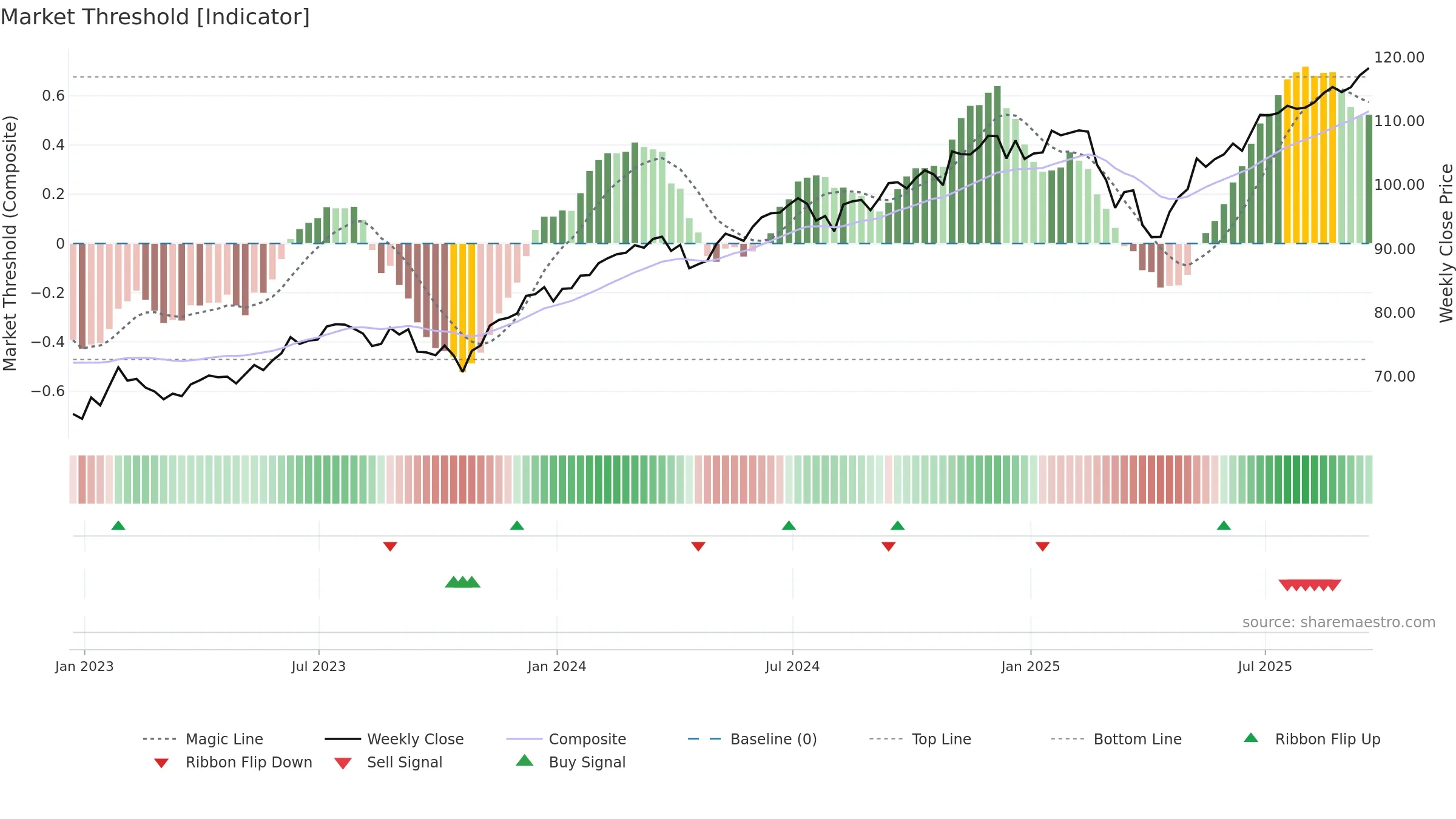The image size is (1456, 819).
Task: Click the 120.00 price tick on the right axis
Action: (1399, 58)
